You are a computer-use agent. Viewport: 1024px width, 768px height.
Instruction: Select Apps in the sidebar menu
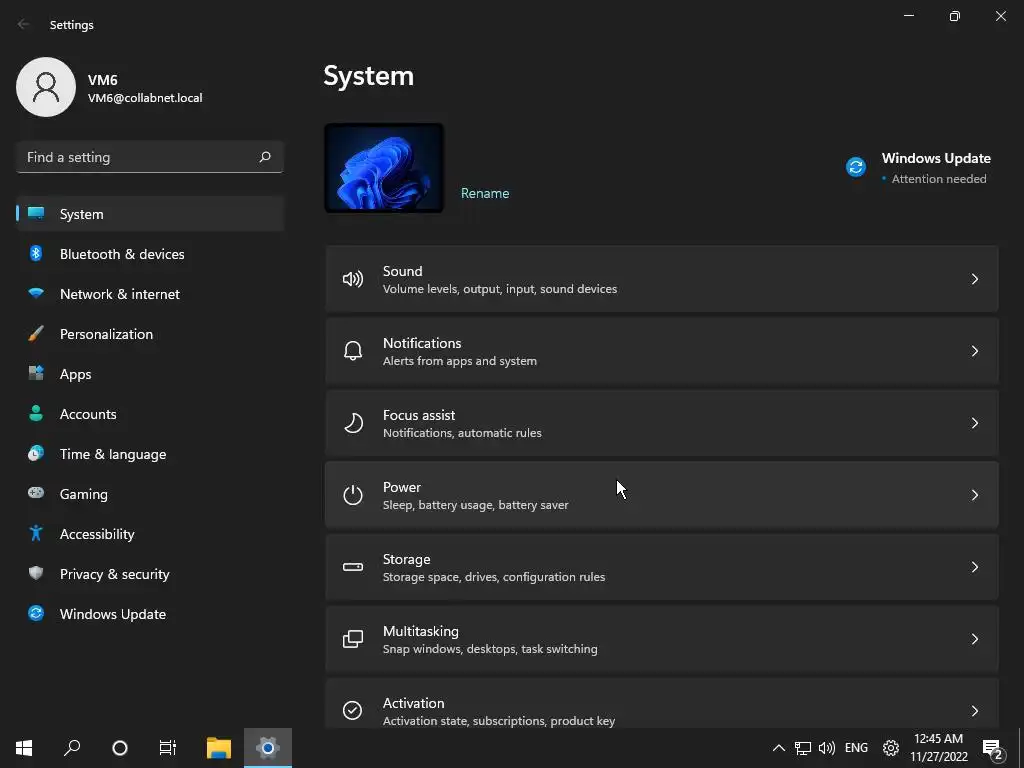(x=76, y=374)
